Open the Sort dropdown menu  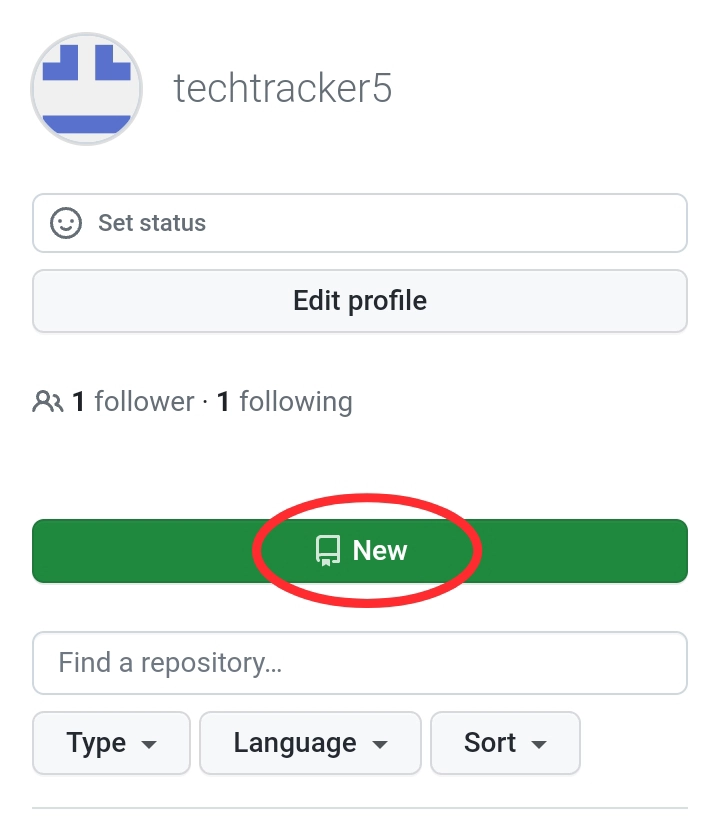pos(505,743)
